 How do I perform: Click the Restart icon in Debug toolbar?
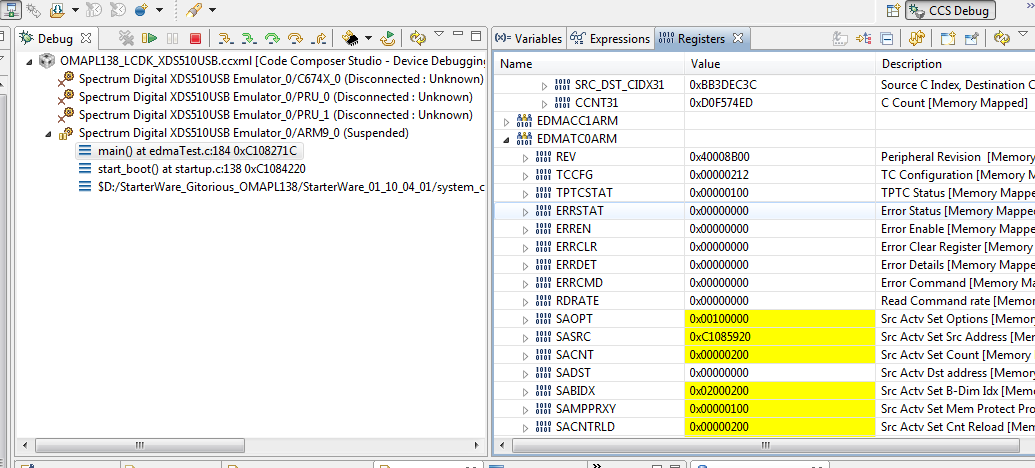click(388, 39)
